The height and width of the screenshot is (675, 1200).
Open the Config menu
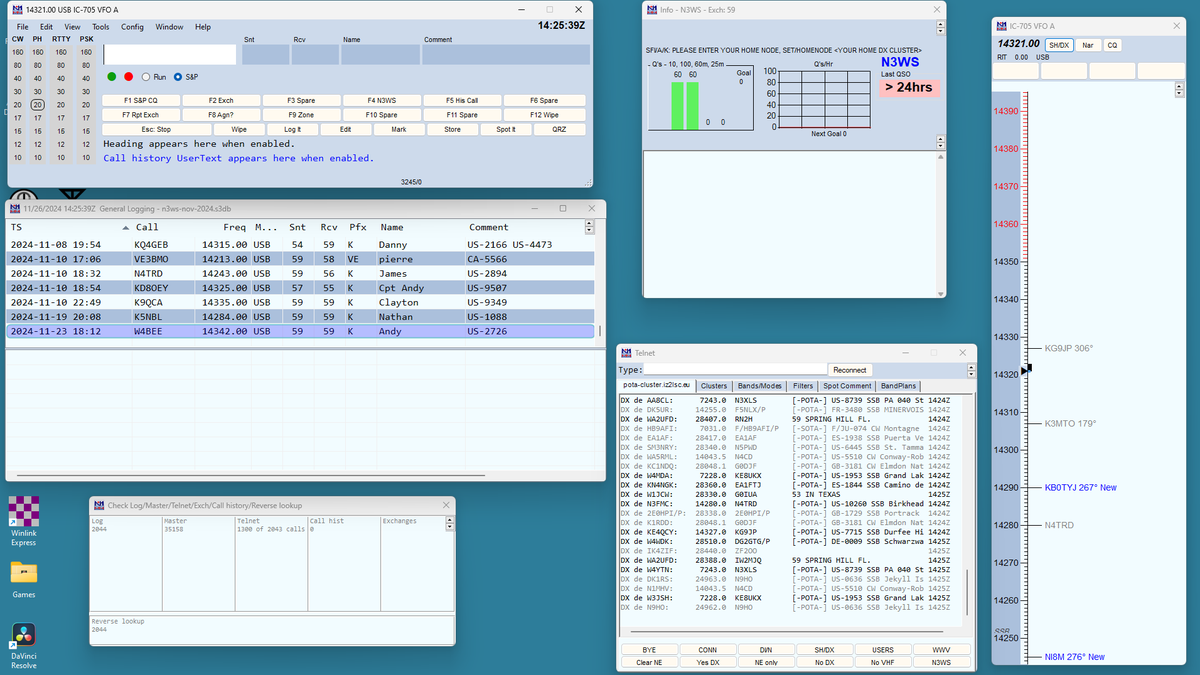pyautogui.click(x=133, y=27)
